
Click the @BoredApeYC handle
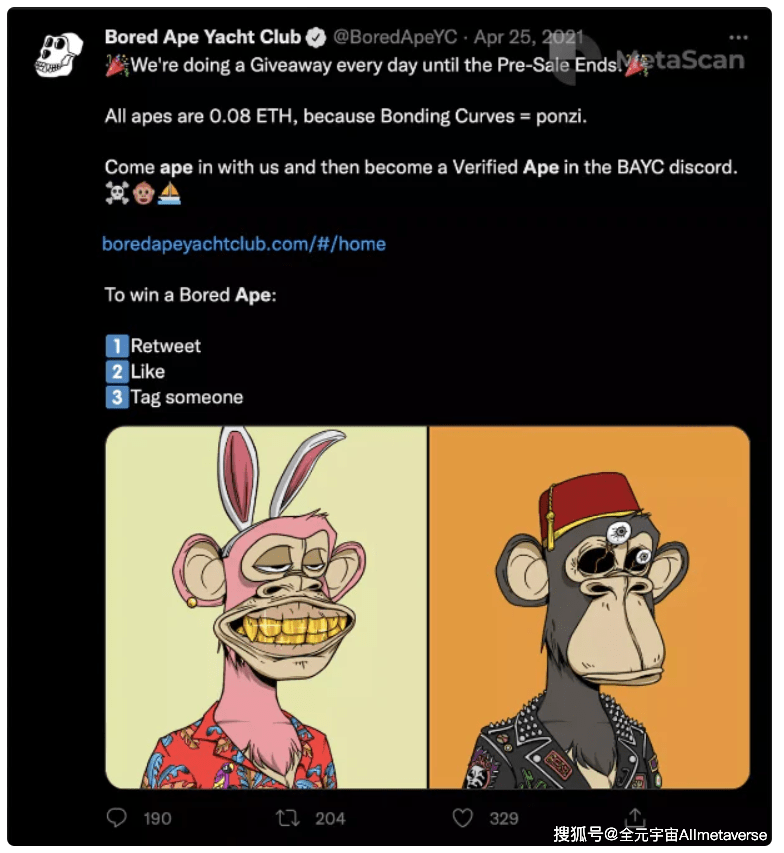tap(395, 38)
